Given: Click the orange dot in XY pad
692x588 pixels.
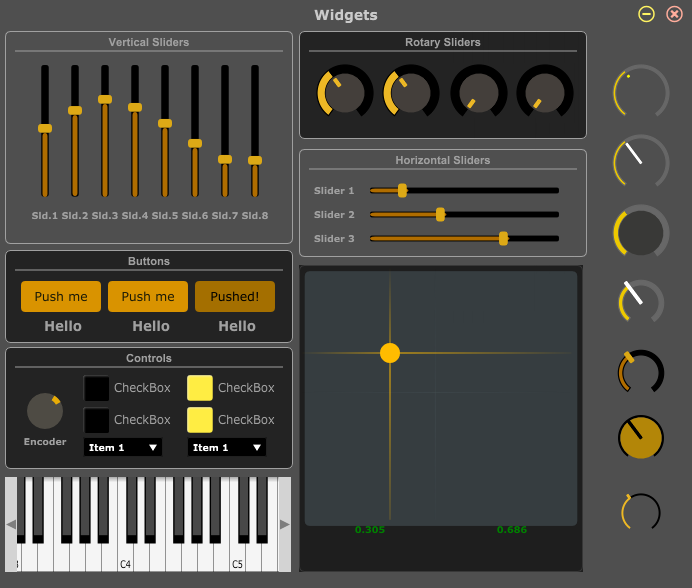Looking at the screenshot, I should coord(390,353).
